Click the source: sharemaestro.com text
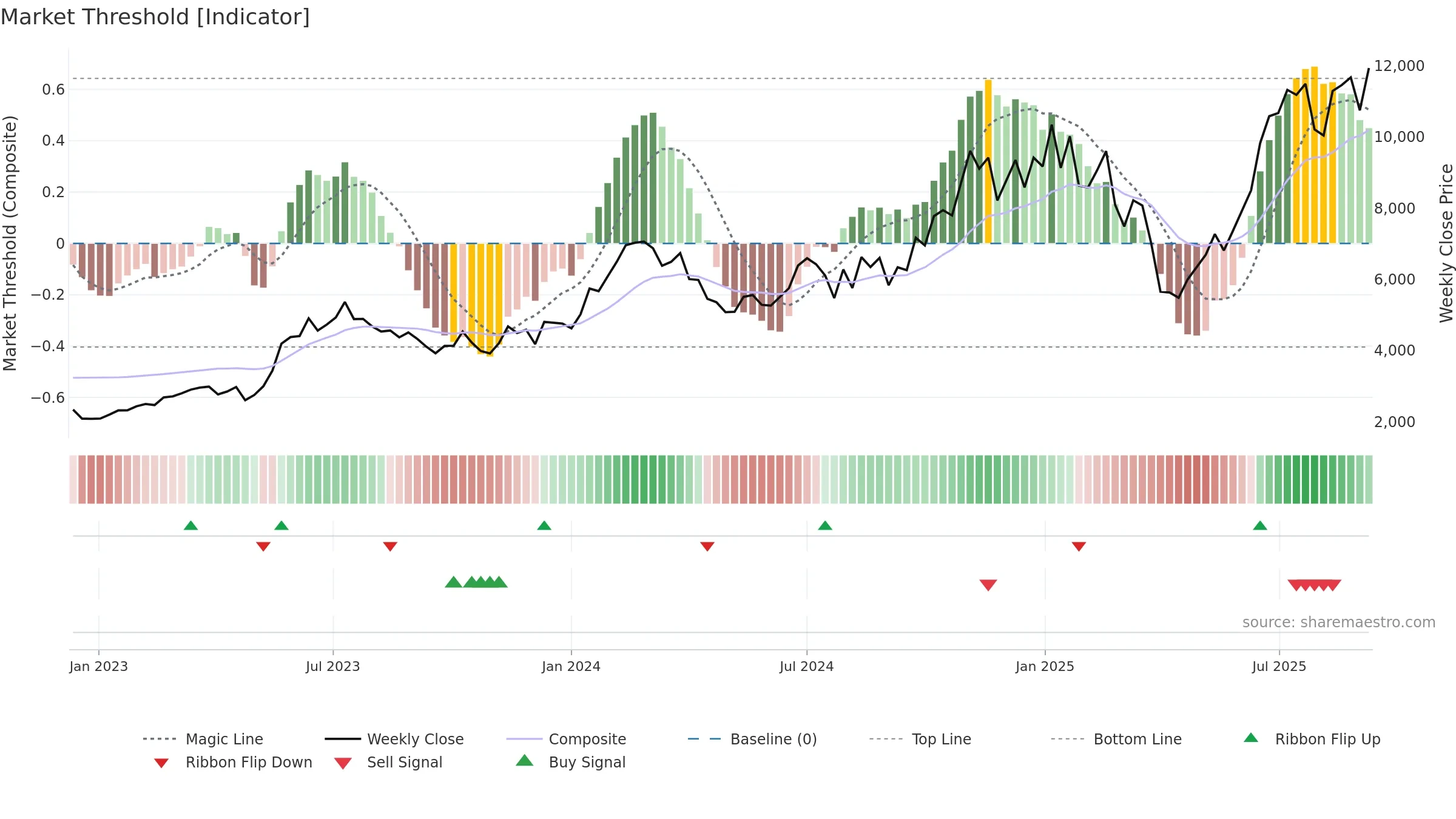 (x=1339, y=622)
